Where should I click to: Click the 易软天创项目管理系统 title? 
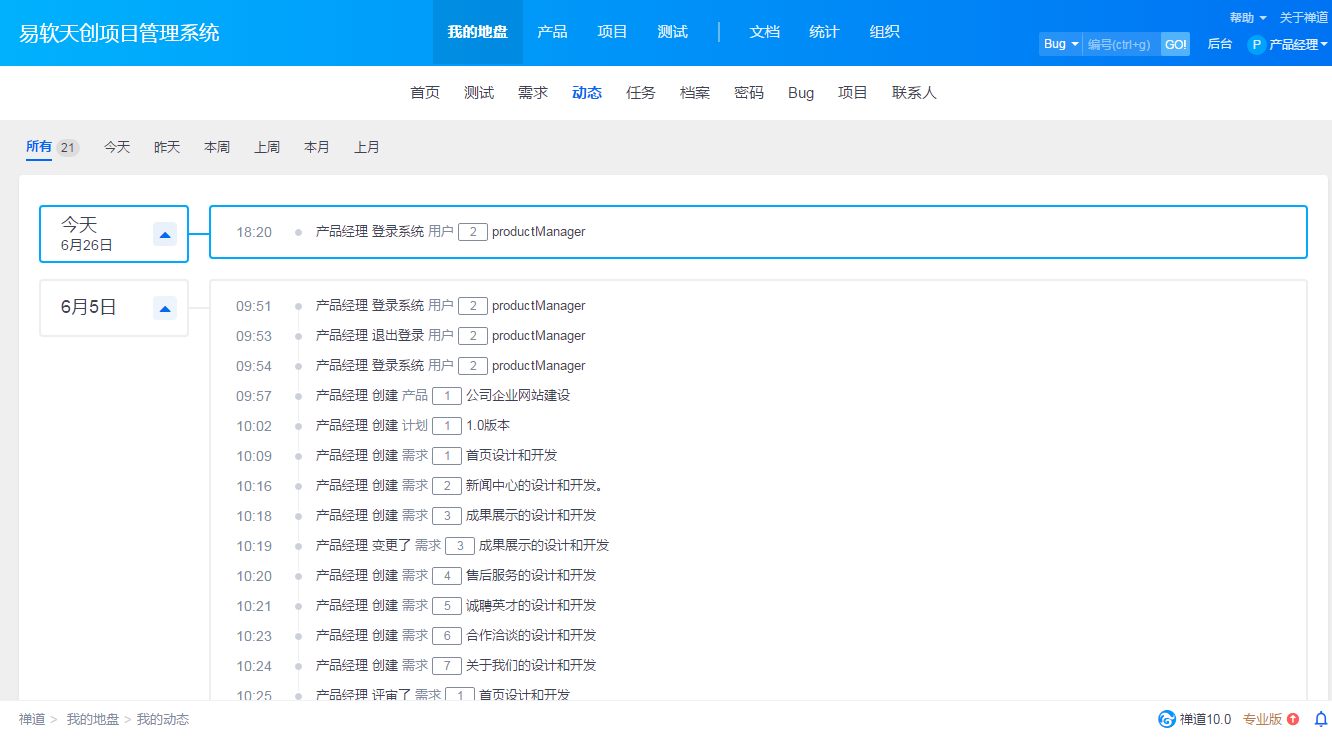click(119, 33)
